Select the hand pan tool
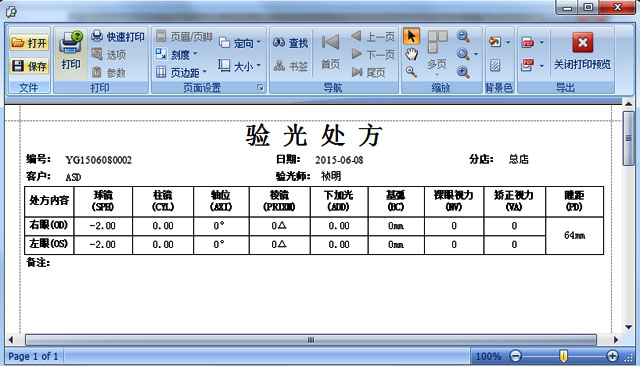Screen dimensions: 640x366 [x=411, y=54]
